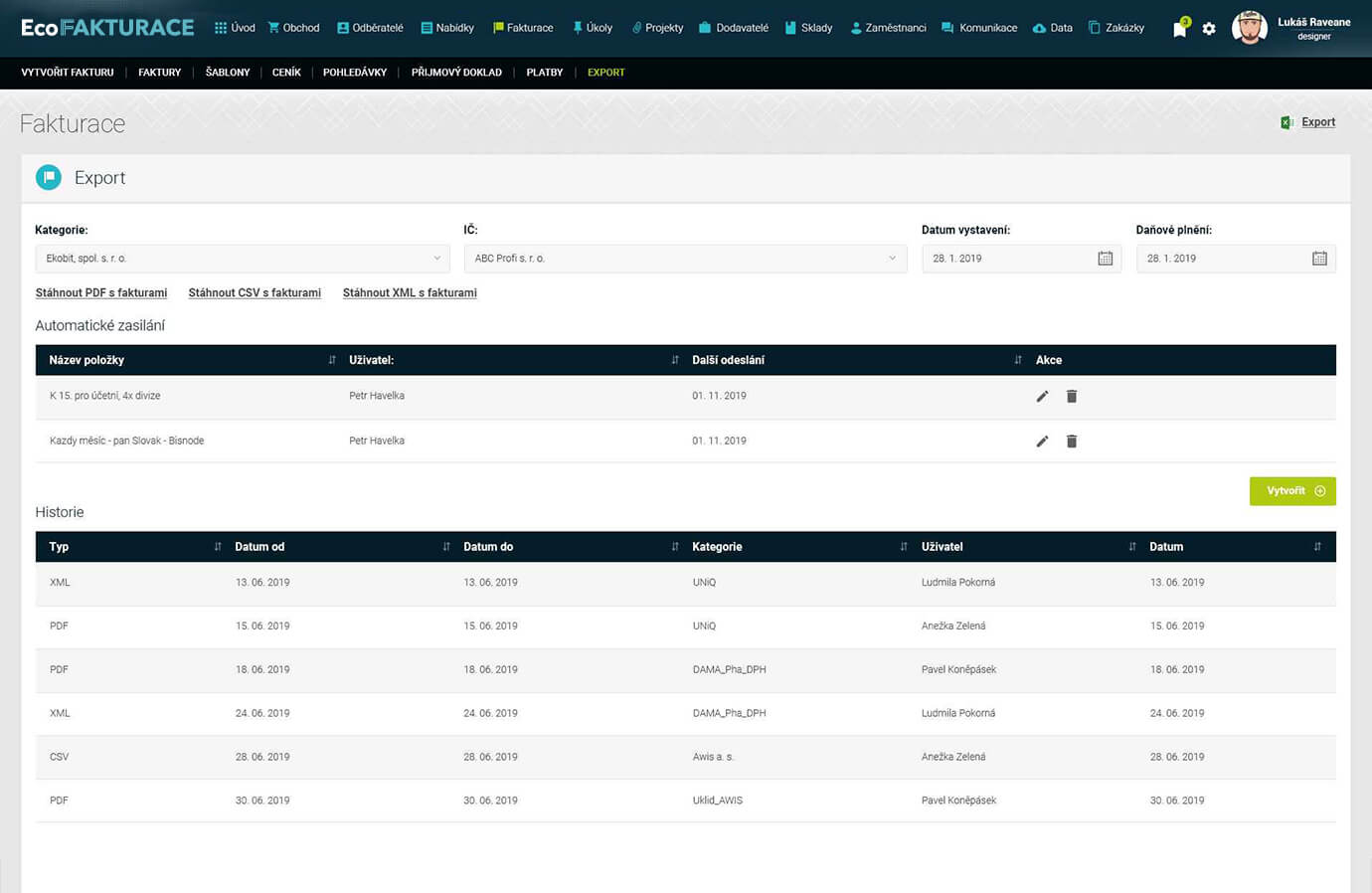Open calendar for Datum vystavení
Screen dimensions: 1372x893
click(x=1105, y=259)
